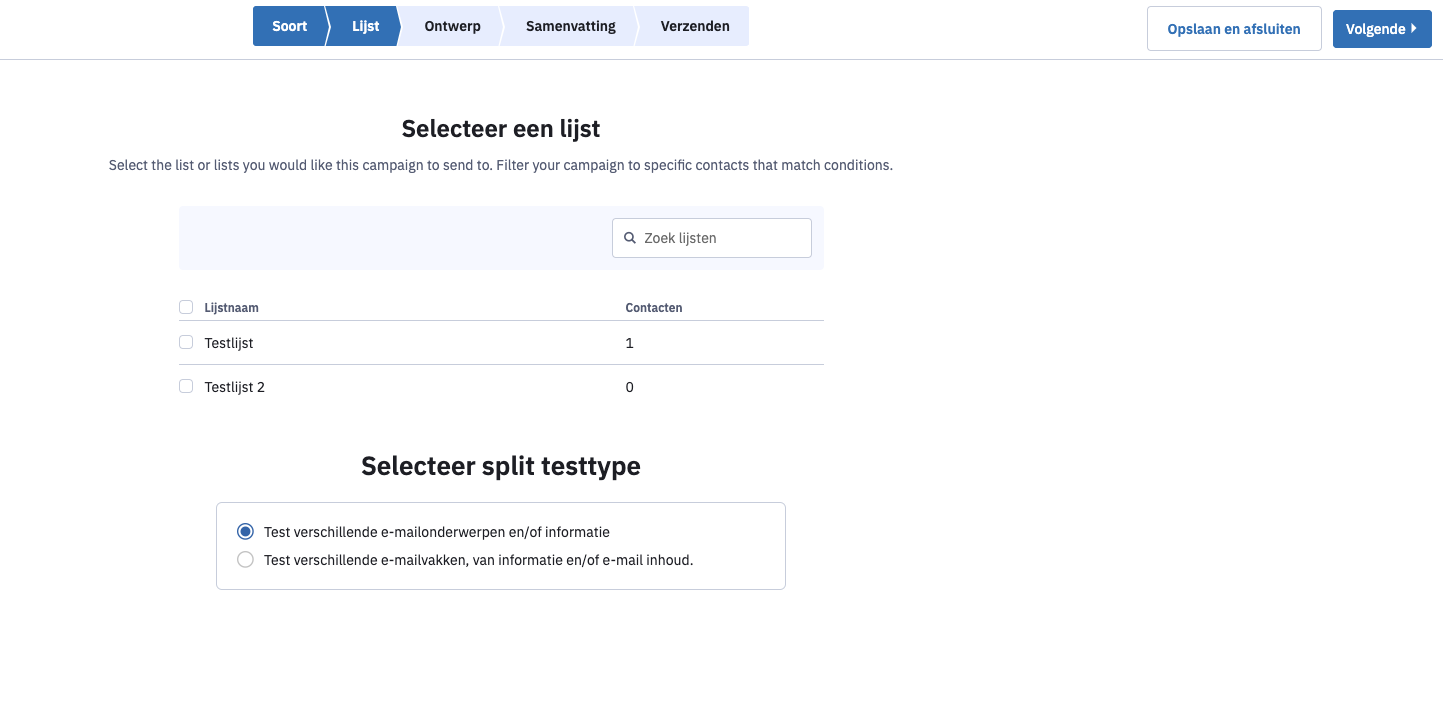Check the select-all Lijstnaam checkbox
The image size is (1443, 703).
[x=186, y=307]
